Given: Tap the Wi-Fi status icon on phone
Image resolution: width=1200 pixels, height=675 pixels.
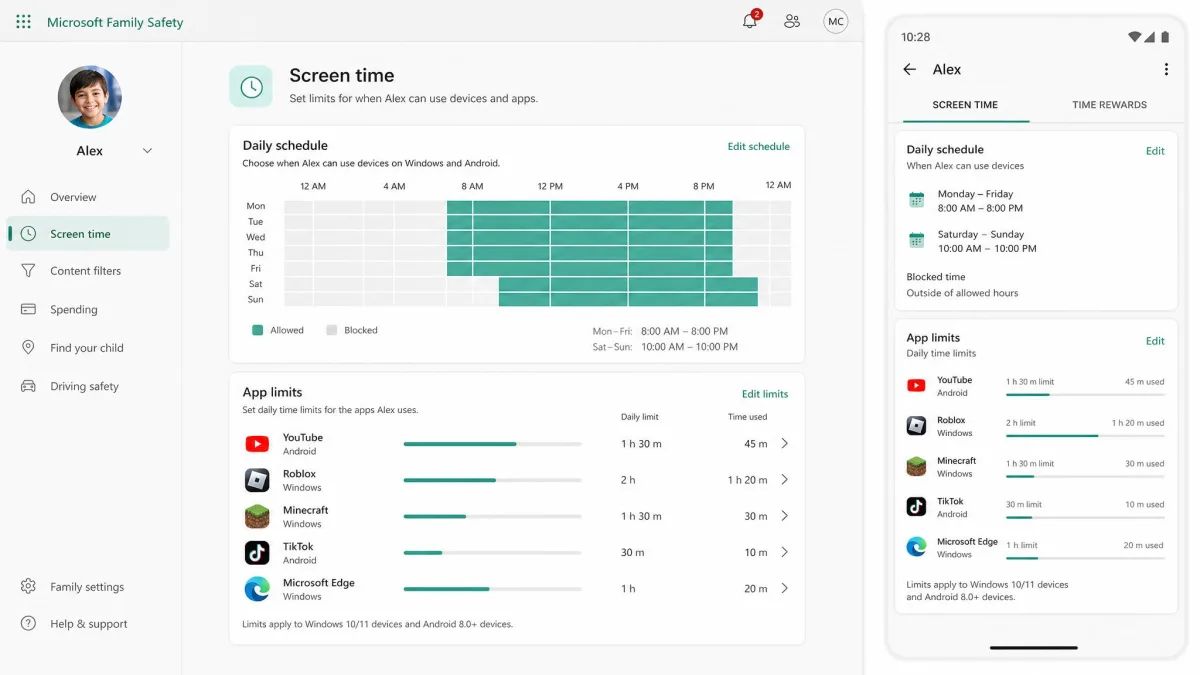Looking at the screenshot, I should [1134, 37].
